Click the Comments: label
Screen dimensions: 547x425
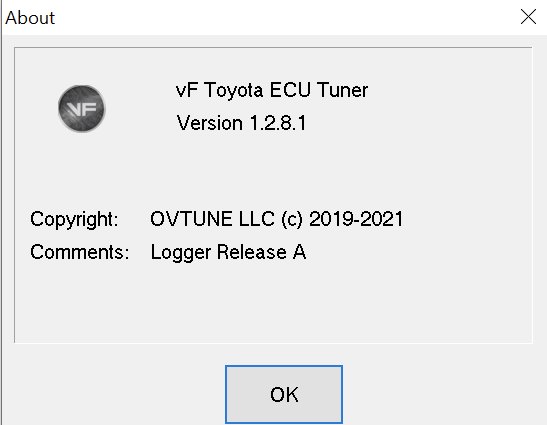80,252
